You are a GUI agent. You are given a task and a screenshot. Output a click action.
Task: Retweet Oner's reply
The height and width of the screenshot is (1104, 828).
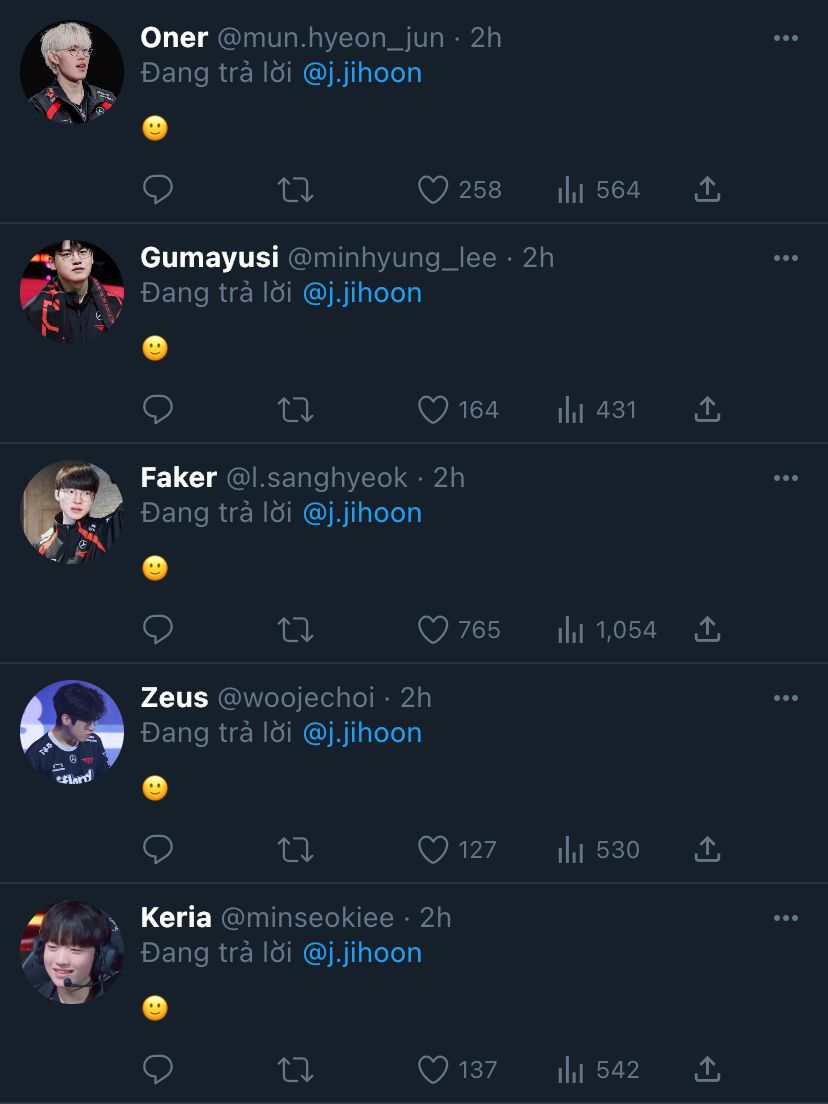click(x=295, y=190)
